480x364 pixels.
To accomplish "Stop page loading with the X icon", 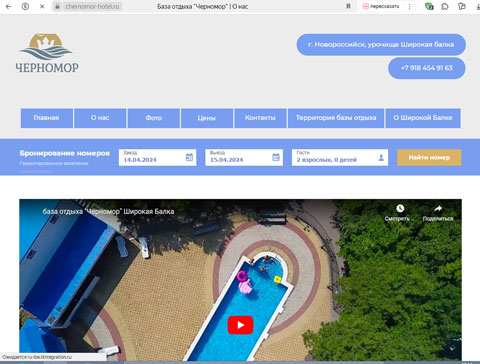I will pos(42,6).
